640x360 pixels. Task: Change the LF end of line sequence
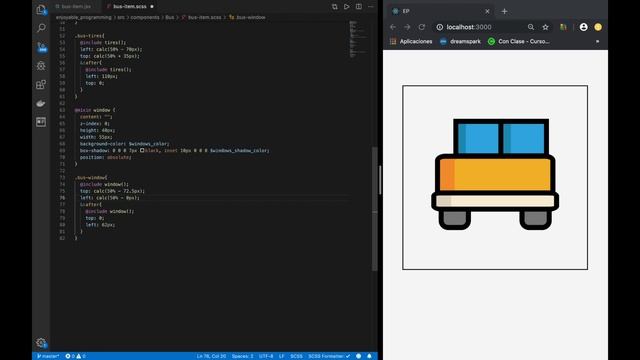[281, 356]
